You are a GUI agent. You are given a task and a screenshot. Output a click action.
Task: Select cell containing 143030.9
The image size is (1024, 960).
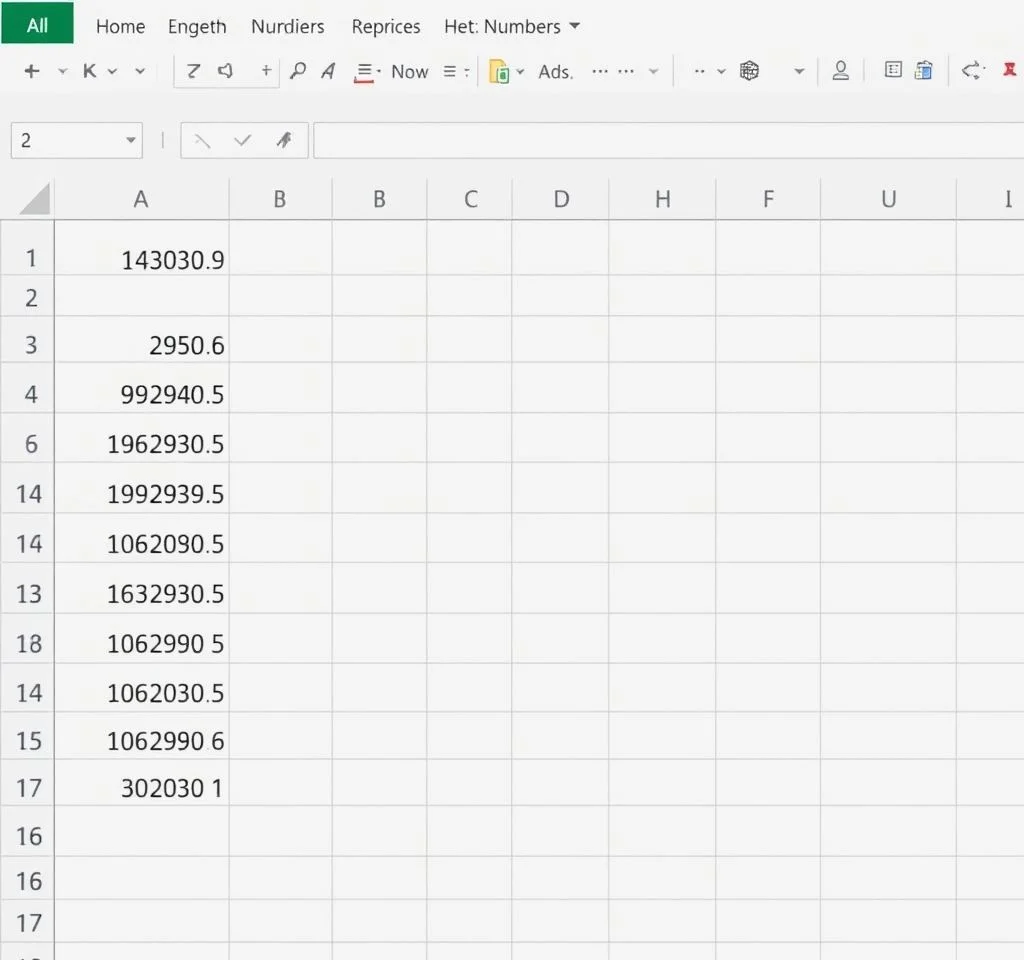click(x=142, y=261)
